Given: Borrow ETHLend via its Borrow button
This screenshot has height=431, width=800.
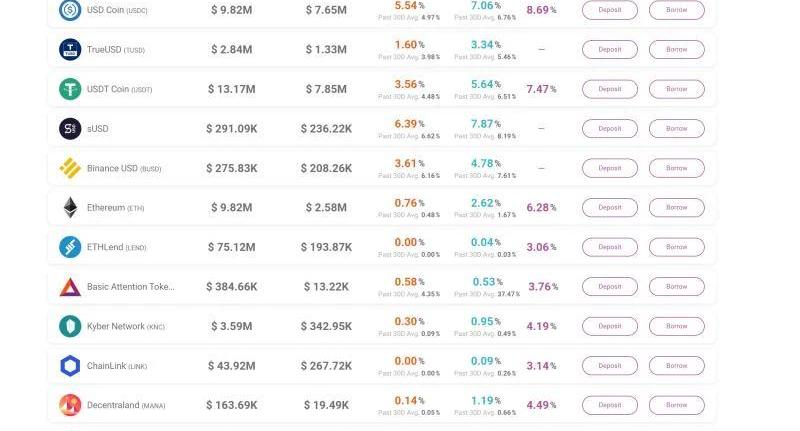Looking at the screenshot, I should tap(676, 247).
